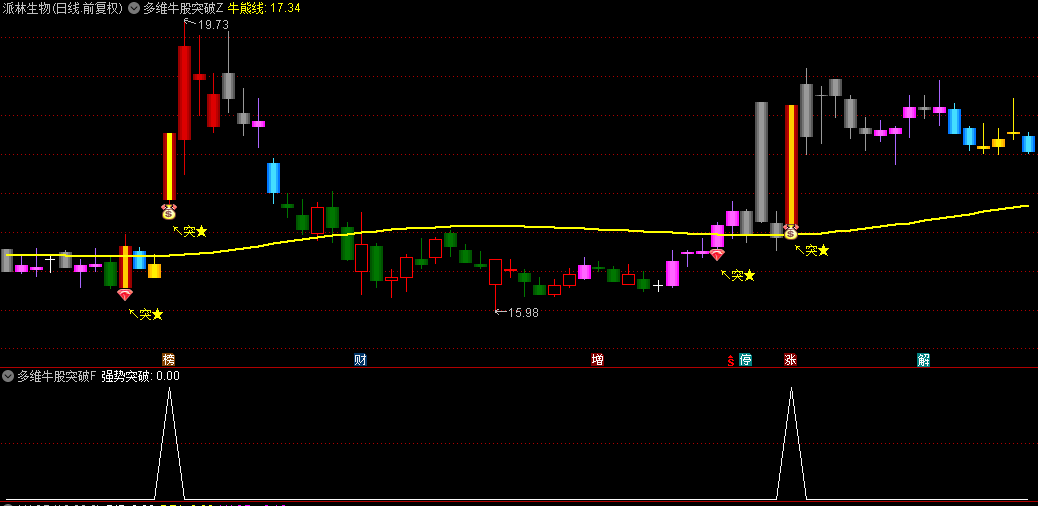Open the 财 financial report marker
Viewport: 1038px width, 506px height.
tap(360, 360)
